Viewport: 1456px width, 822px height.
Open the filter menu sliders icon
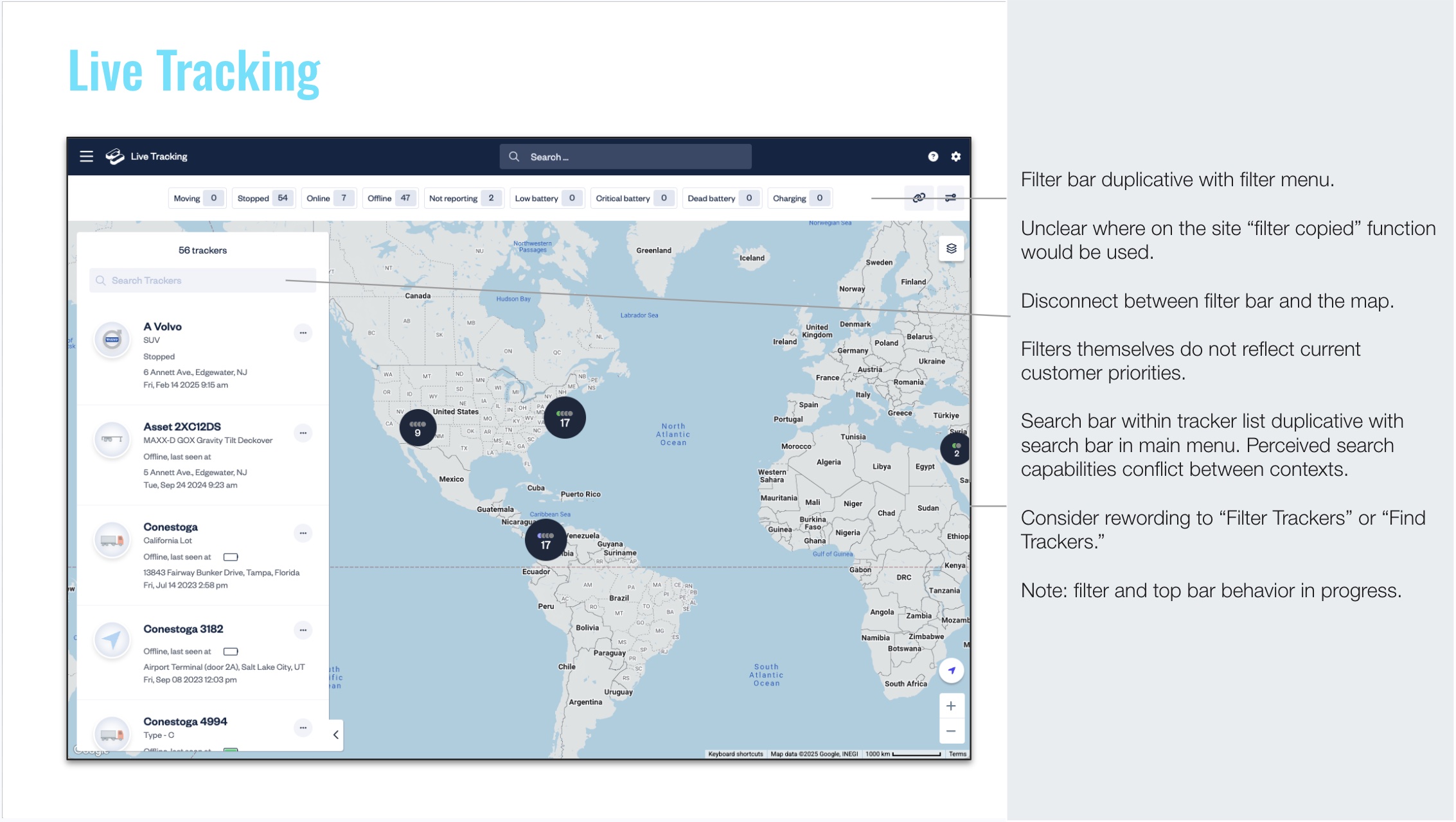[950, 198]
